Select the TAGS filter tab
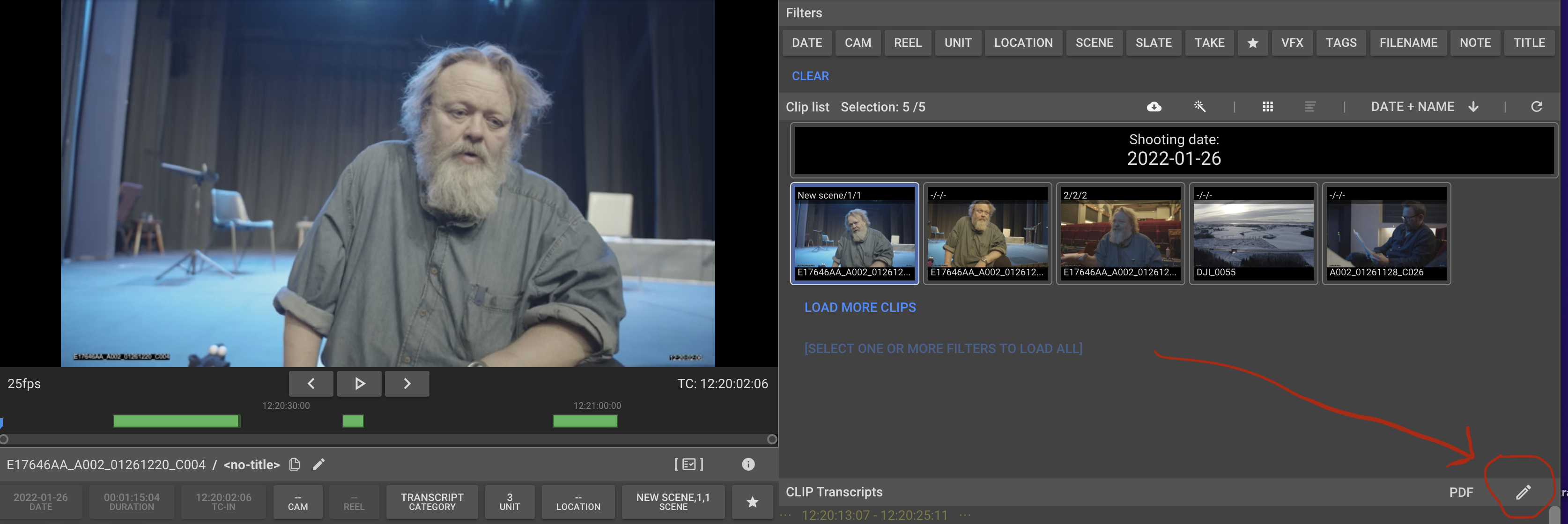This screenshot has height=524, width=1568. point(1341,43)
